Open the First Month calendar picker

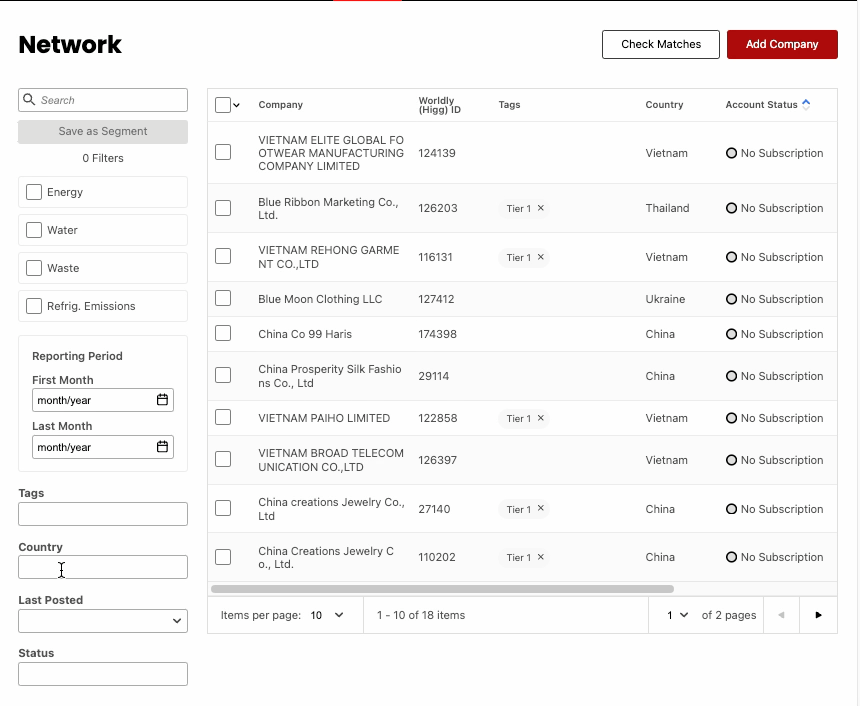click(162, 399)
